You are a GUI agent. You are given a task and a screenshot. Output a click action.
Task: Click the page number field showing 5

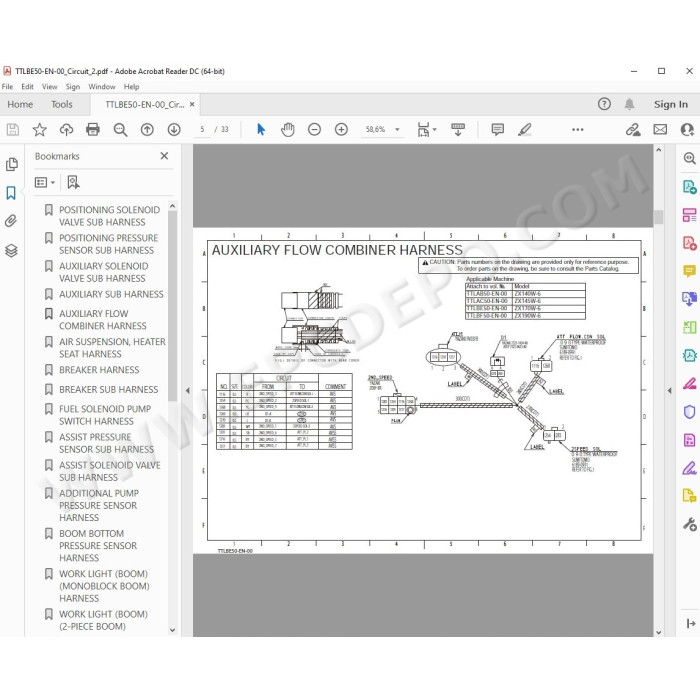click(202, 129)
